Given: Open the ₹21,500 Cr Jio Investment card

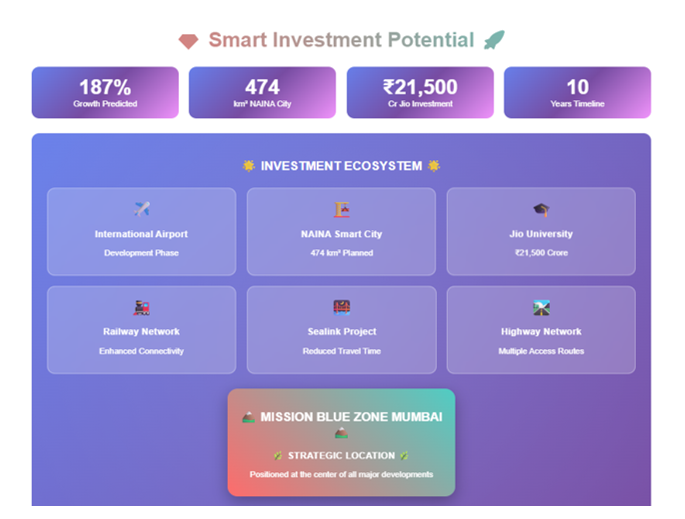Looking at the screenshot, I should click(420, 93).
